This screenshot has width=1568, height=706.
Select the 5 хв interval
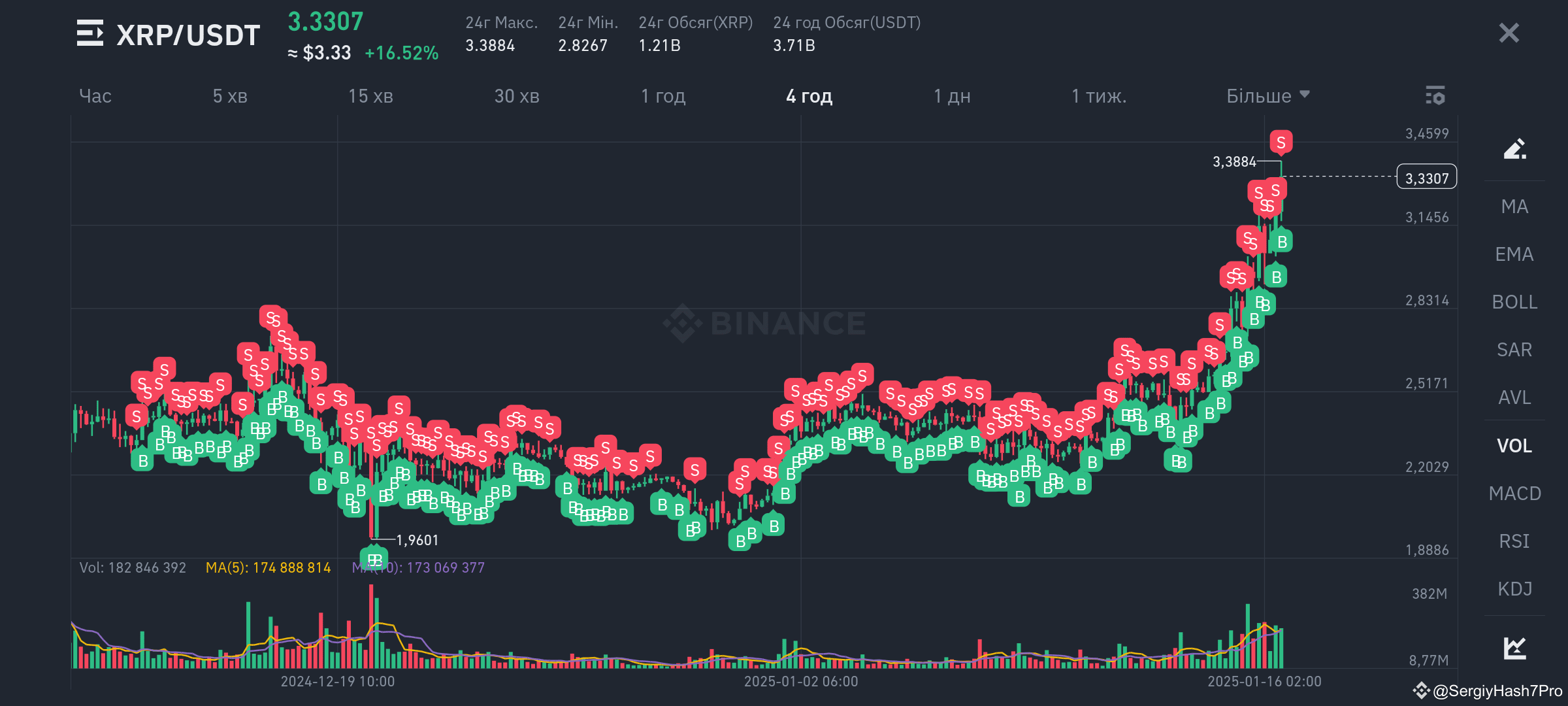click(x=230, y=96)
